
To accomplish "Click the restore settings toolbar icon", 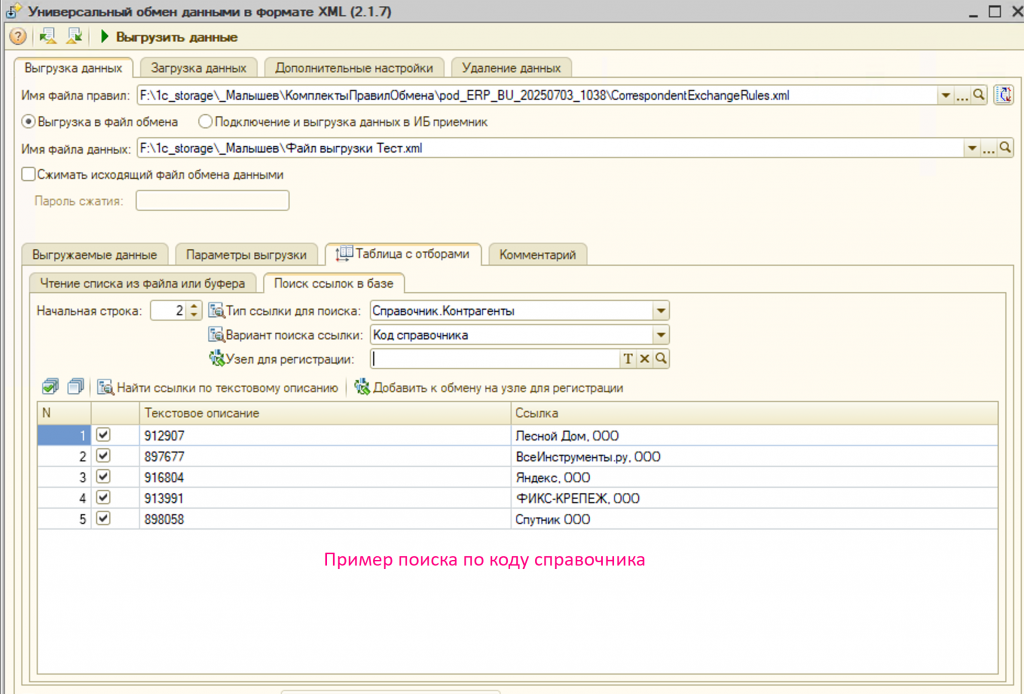I will point(48,37).
